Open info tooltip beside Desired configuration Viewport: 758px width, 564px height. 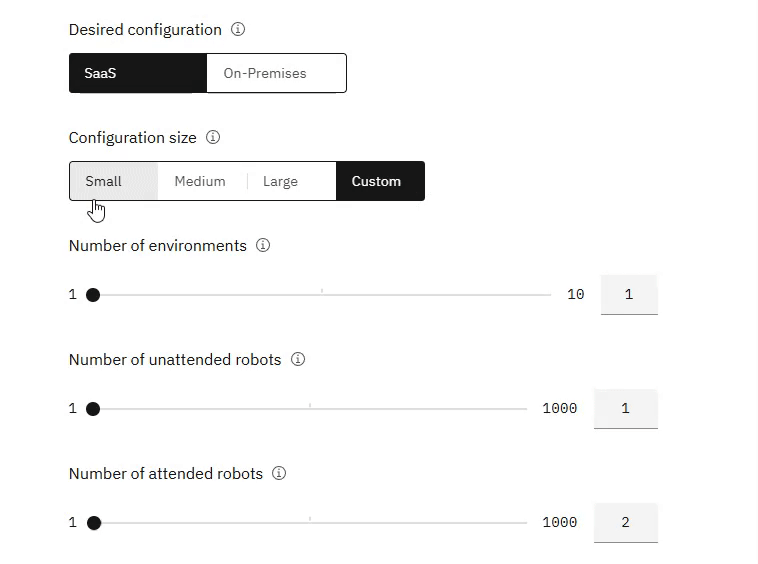pos(238,29)
